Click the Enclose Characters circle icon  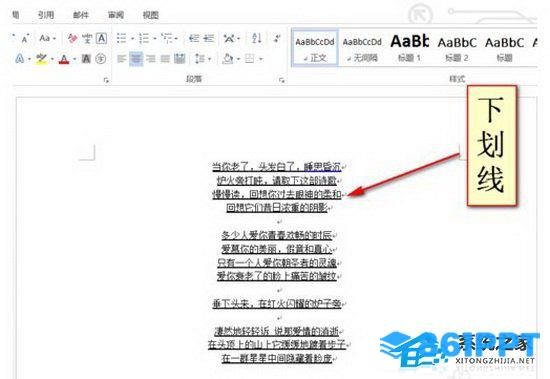[101, 59]
